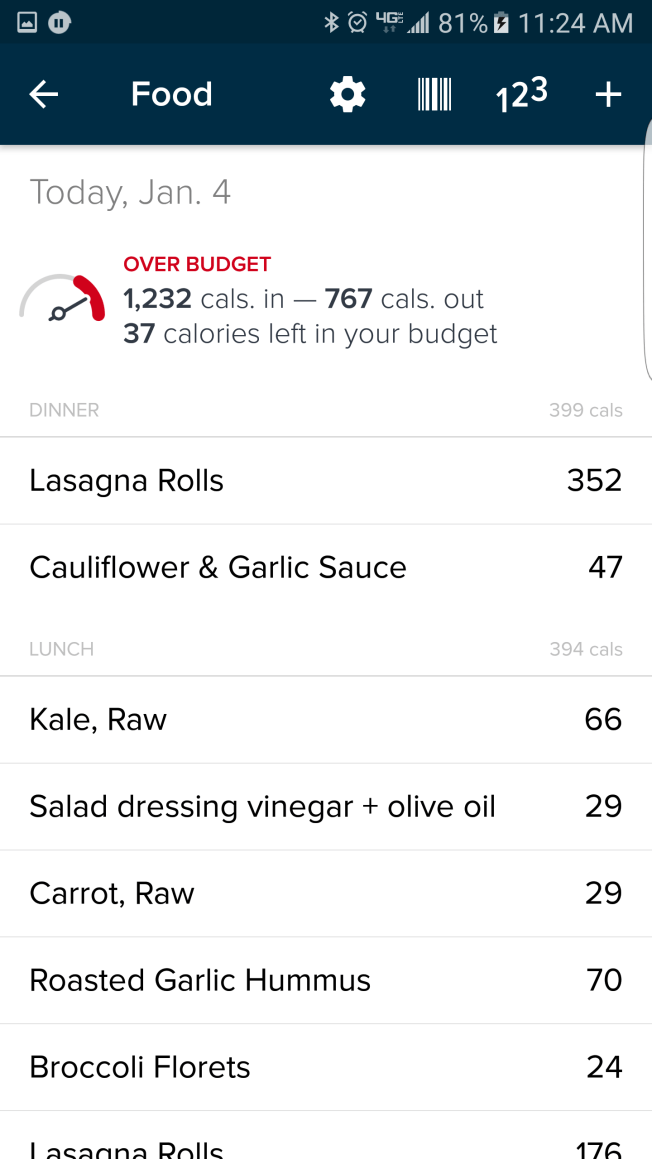Select the Broccoli Florets entry

pos(326,1067)
